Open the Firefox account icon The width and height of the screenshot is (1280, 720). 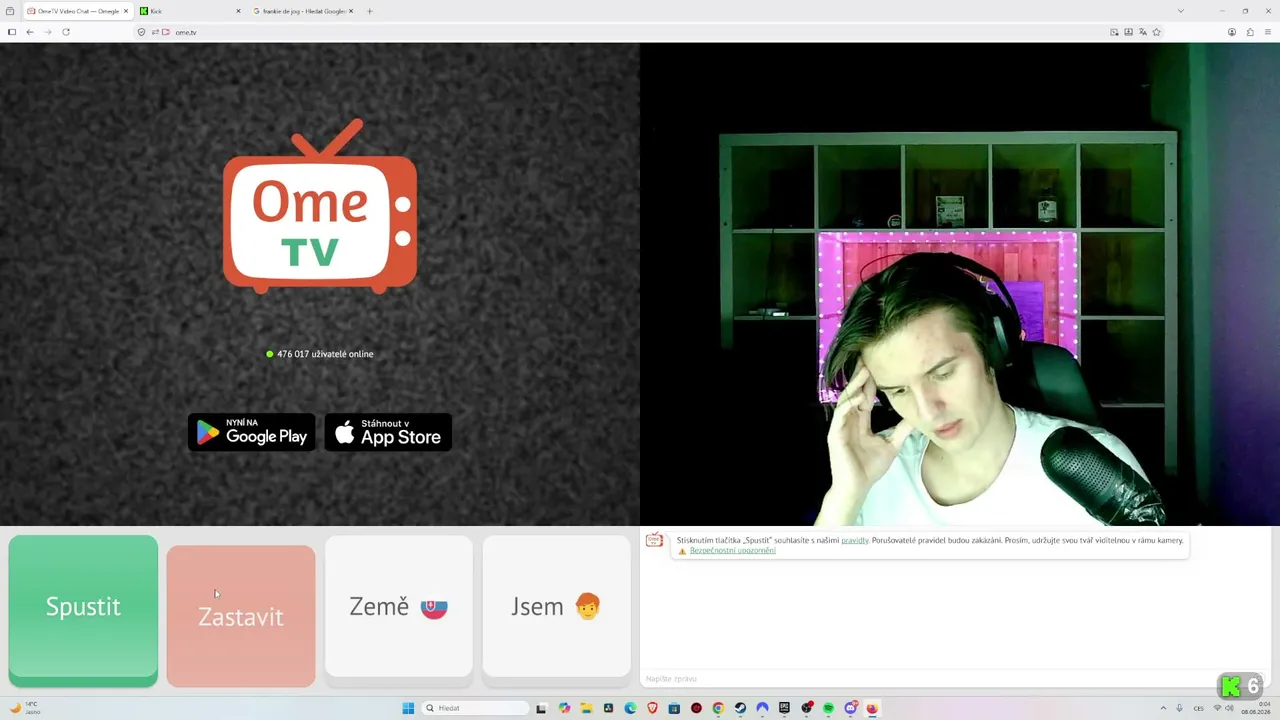click(1232, 32)
